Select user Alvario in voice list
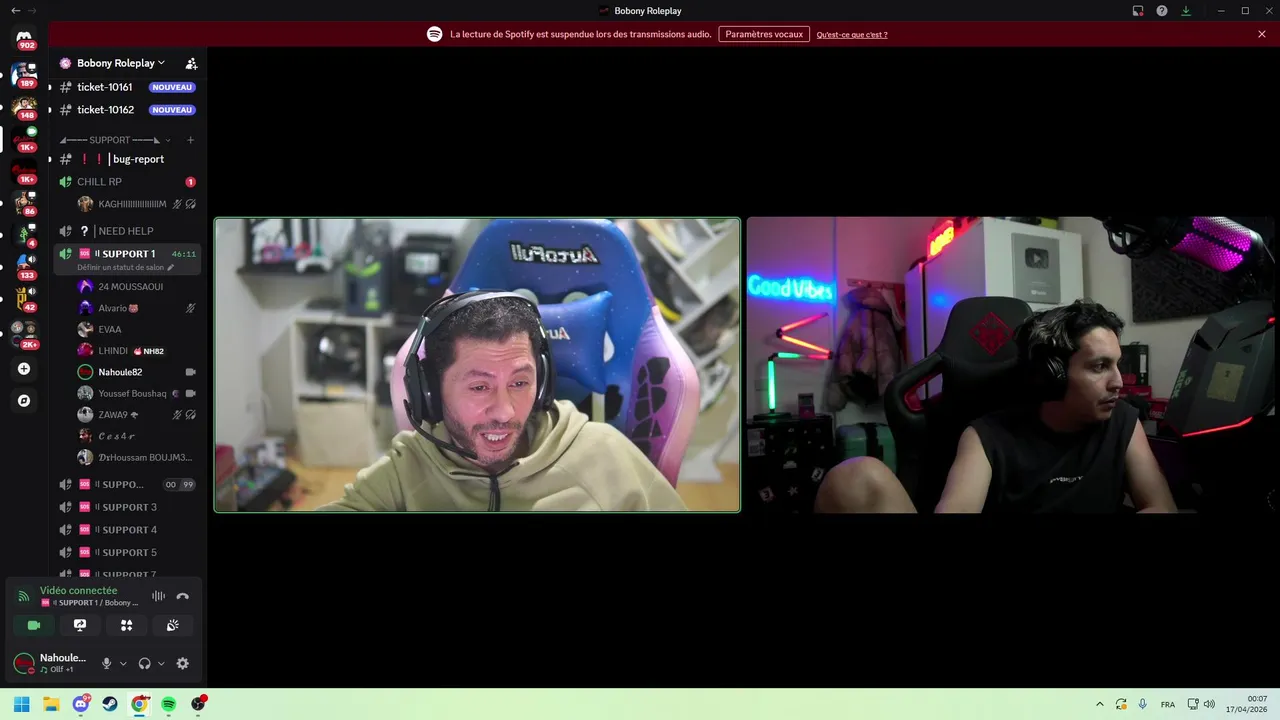Viewport: 1280px width, 720px height. click(x=138, y=308)
